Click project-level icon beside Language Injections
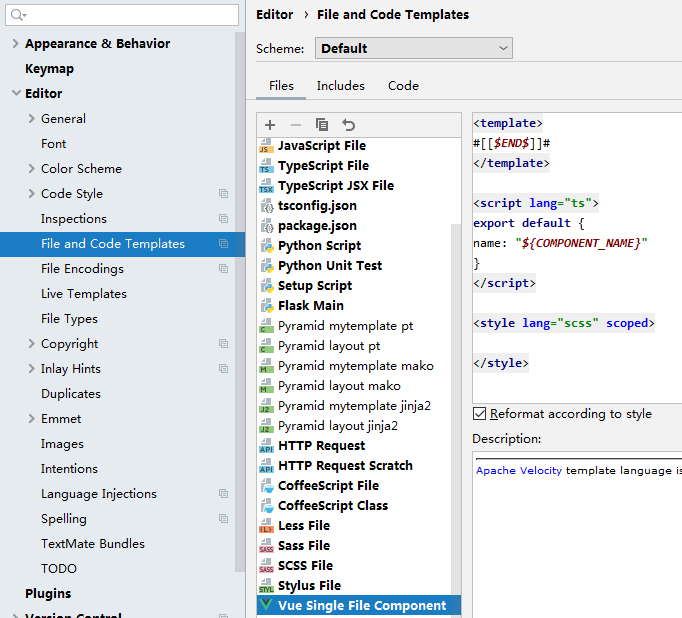Screen dimensions: 682x618 (224, 494)
